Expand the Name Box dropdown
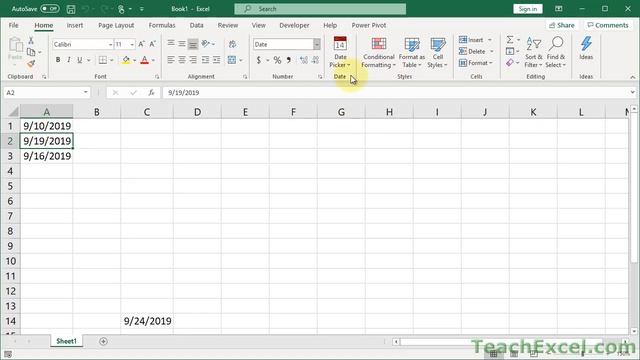The height and width of the screenshot is (360, 640). [x=86, y=93]
